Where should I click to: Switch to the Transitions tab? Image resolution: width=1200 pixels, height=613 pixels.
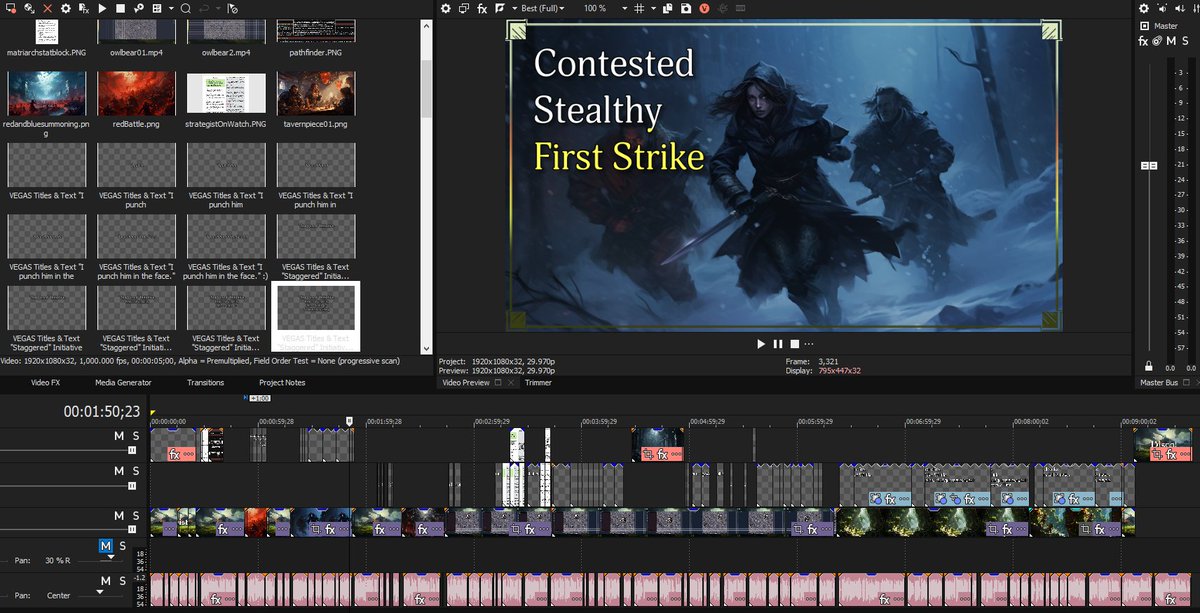point(205,383)
